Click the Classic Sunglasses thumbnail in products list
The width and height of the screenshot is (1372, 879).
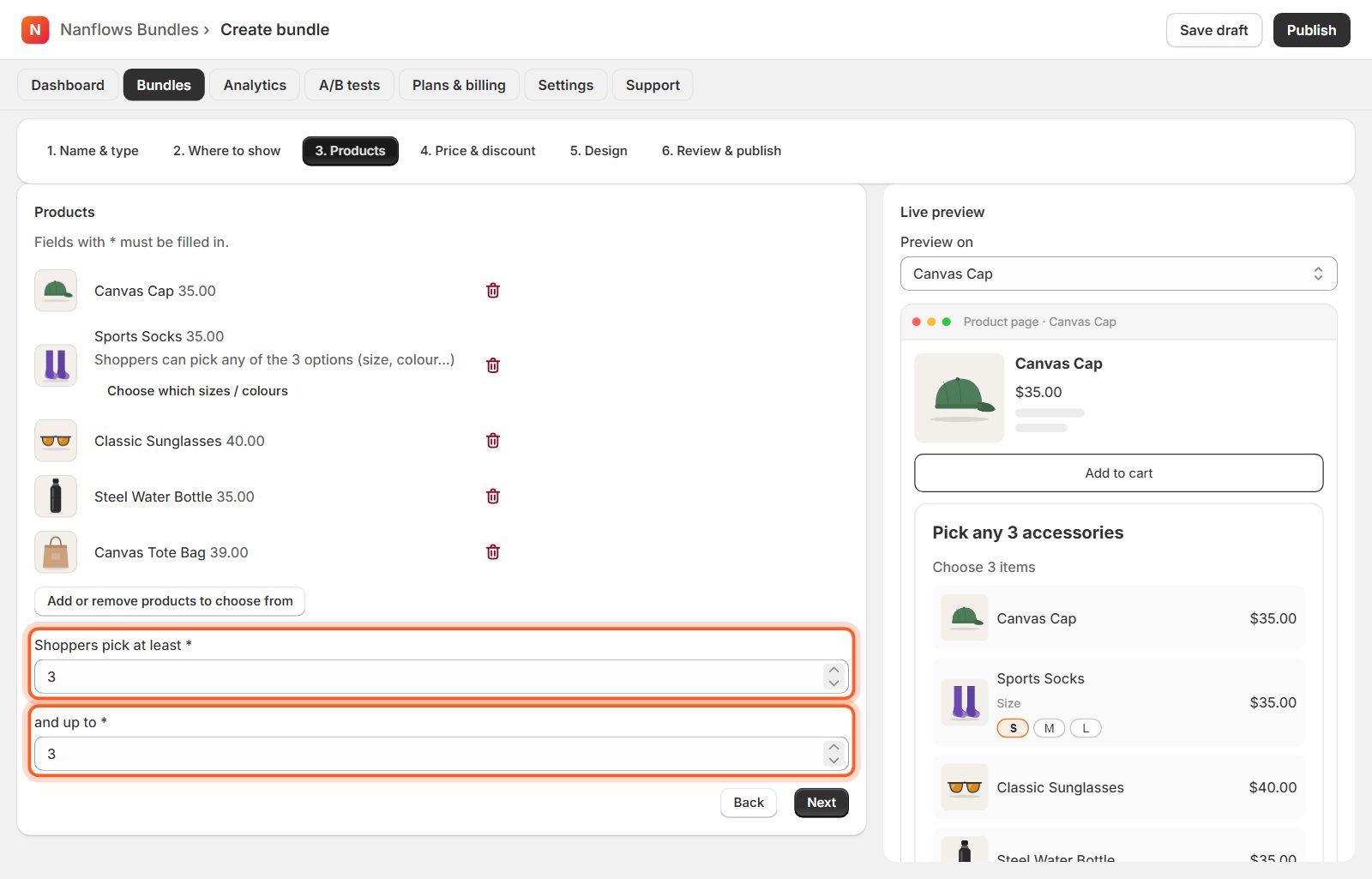click(x=56, y=441)
